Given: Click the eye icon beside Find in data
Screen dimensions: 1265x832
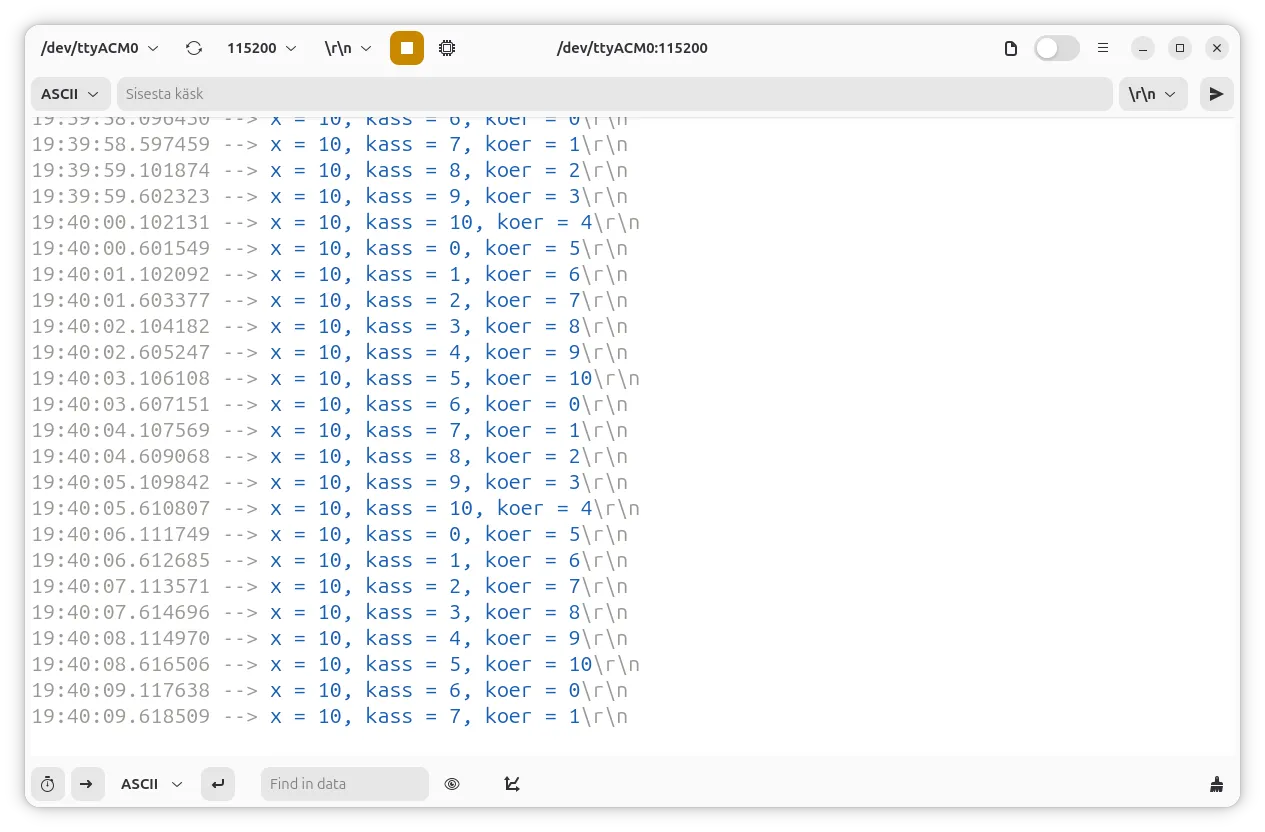Looking at the screenshot, I should tap(452, 784).
